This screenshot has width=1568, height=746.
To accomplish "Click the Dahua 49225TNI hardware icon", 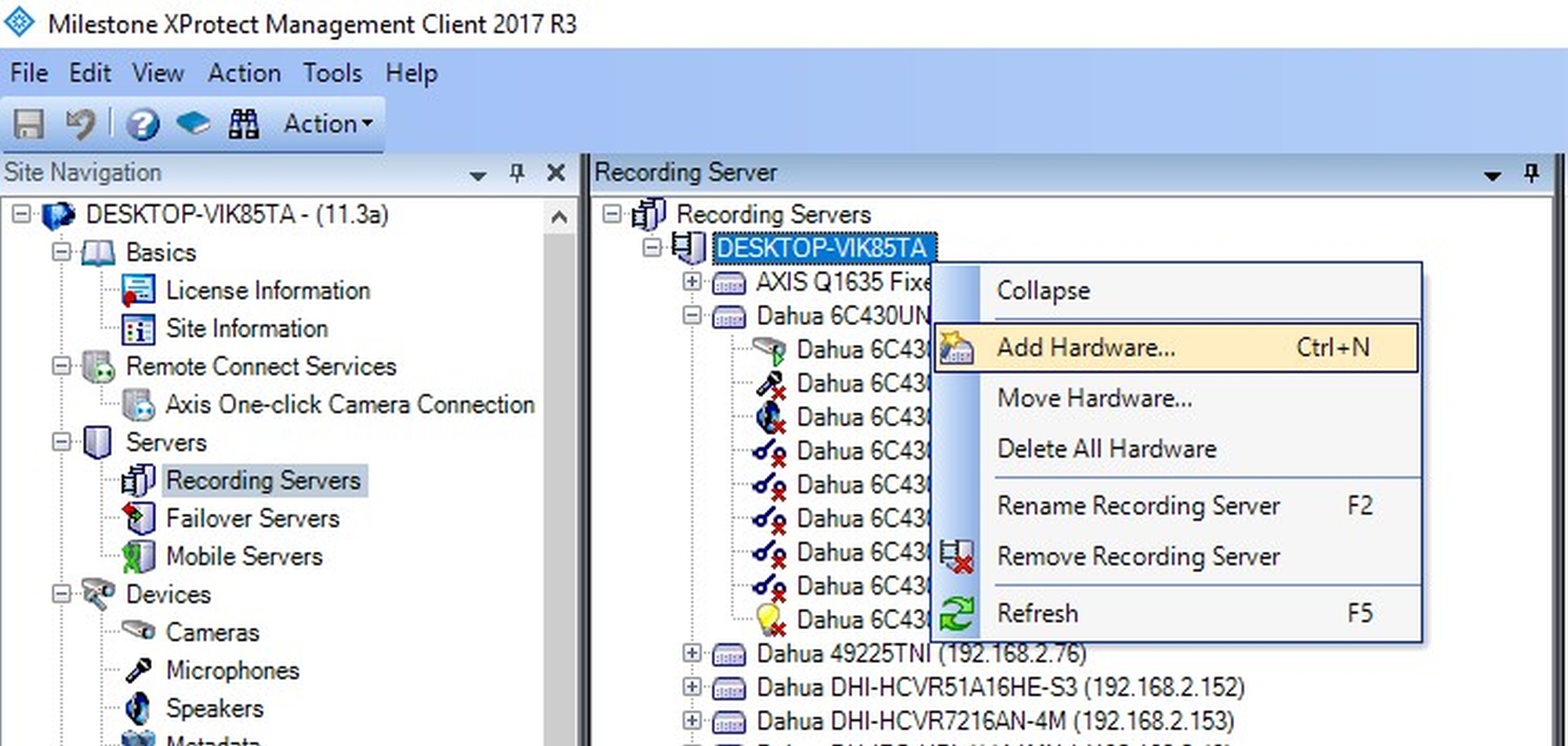I will point(728,654).
